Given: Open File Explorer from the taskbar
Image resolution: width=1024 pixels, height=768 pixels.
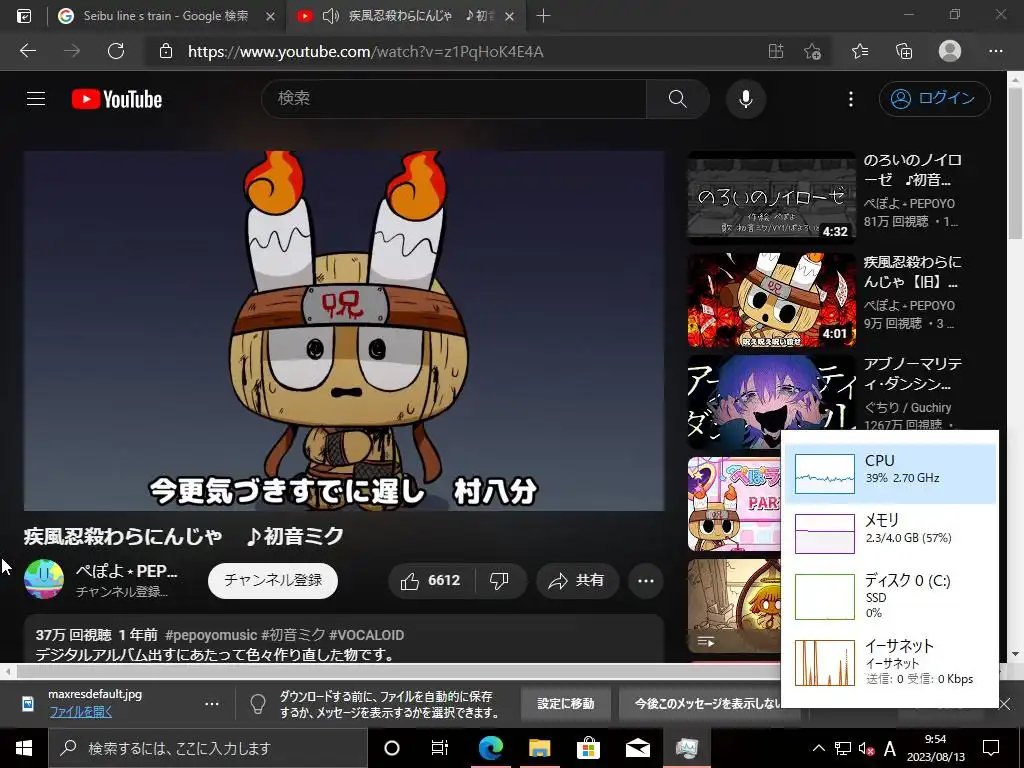Looking at the screenshot, I should [539, 748].
